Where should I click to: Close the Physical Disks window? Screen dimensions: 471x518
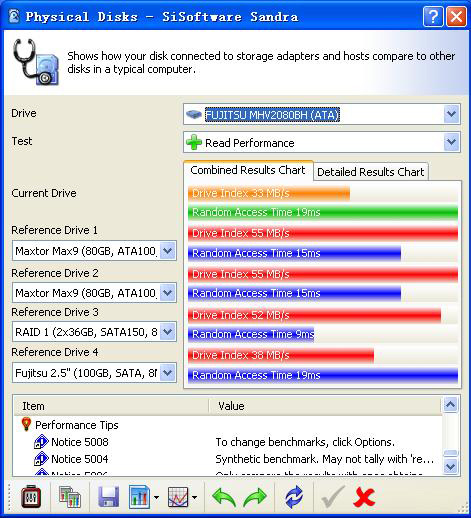[x=456, y=16]
